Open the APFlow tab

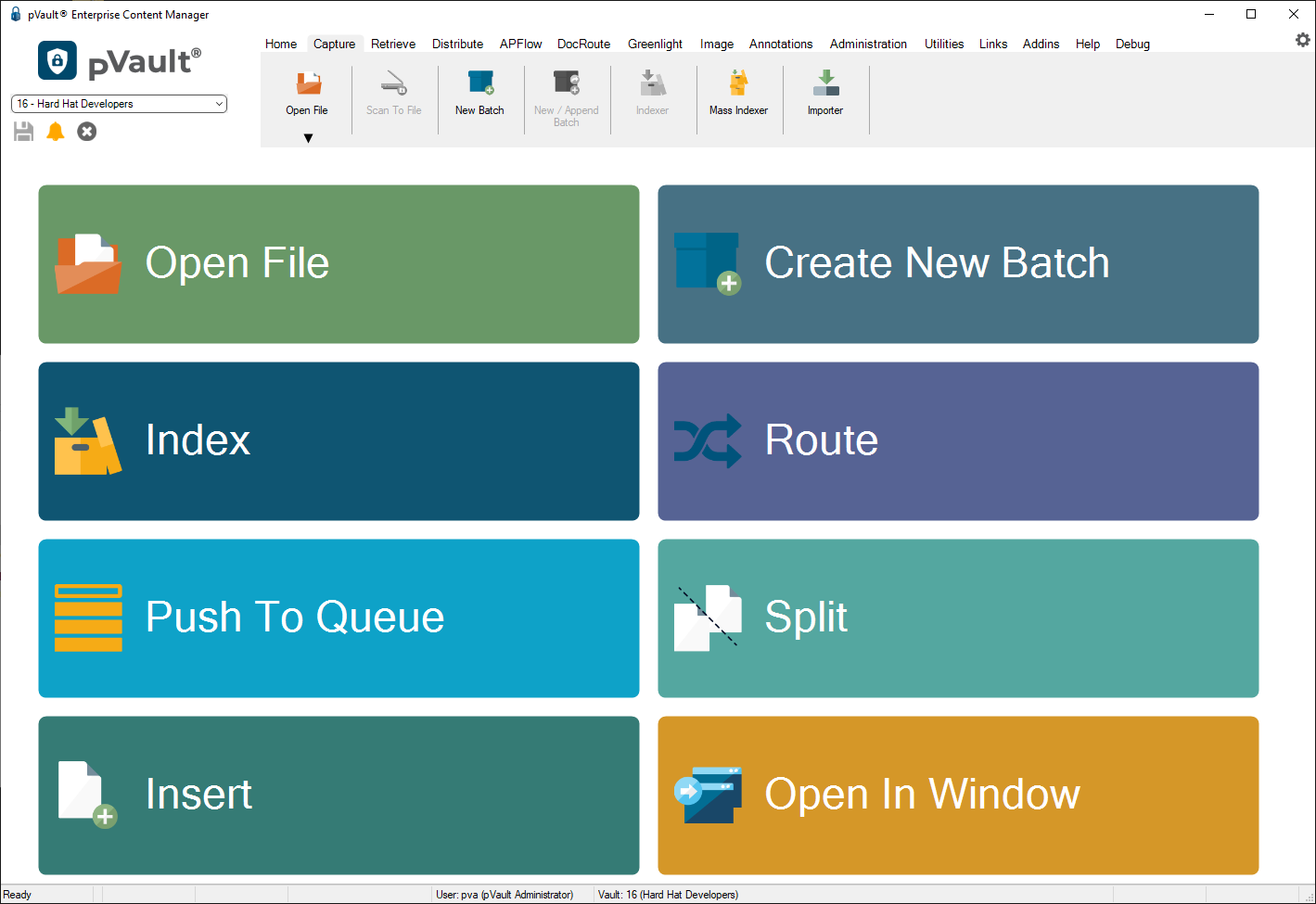pyautogui.click(x=520, y=44)
